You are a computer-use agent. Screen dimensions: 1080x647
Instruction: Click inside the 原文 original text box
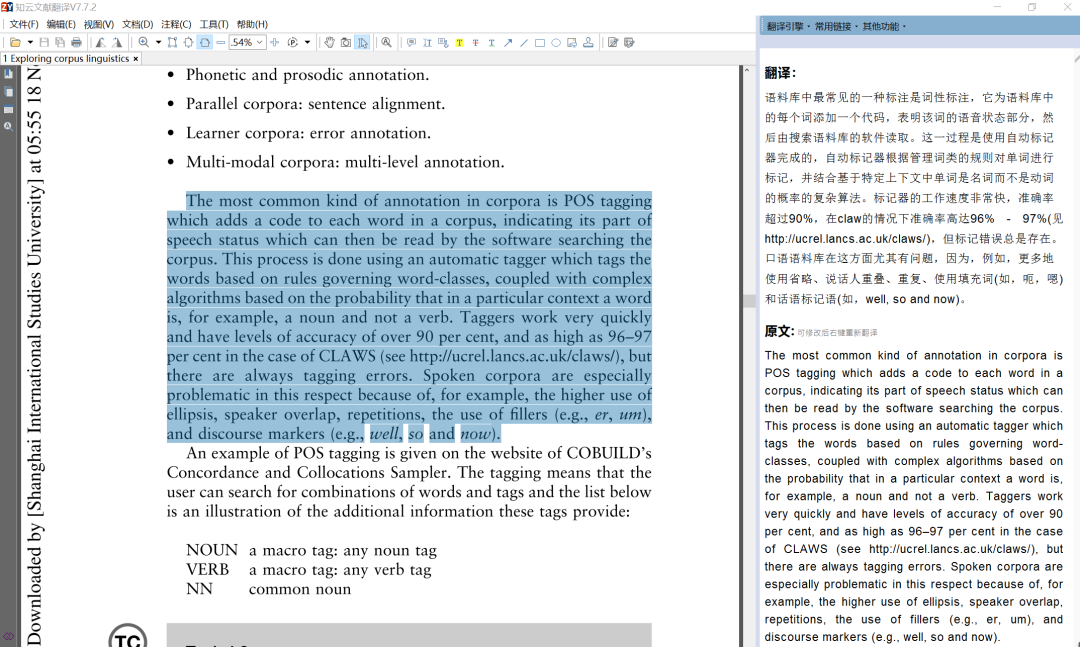[x=913, y=496]
